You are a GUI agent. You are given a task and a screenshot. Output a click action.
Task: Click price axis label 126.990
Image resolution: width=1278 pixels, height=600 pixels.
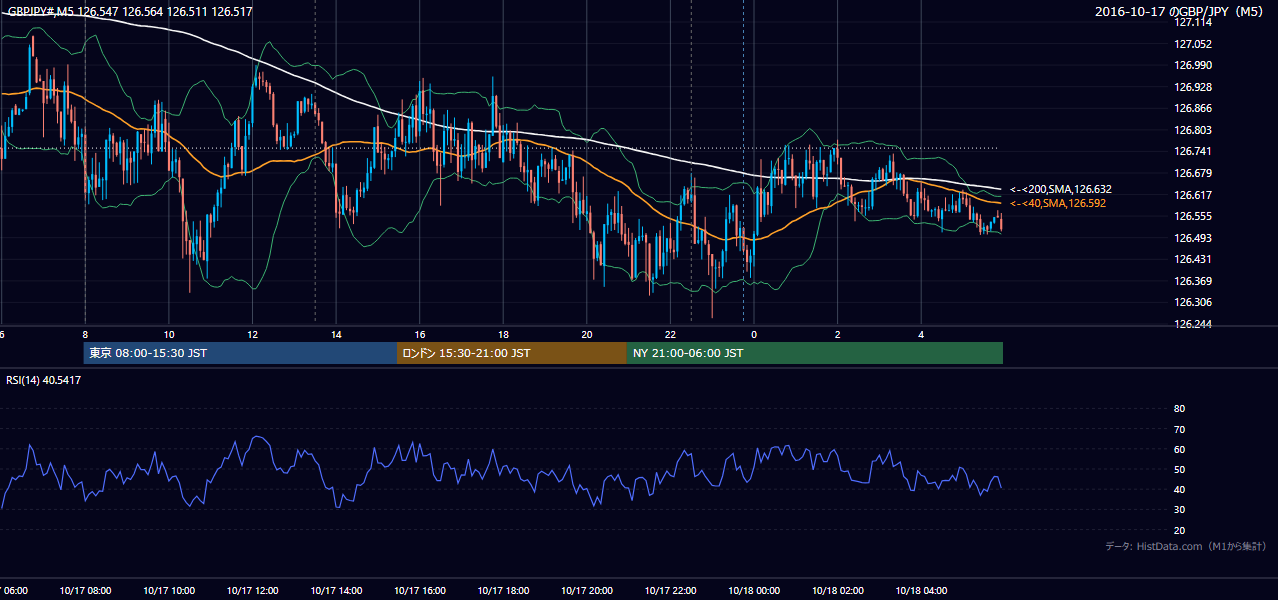pyautogui.click(x=1192, y=65)
